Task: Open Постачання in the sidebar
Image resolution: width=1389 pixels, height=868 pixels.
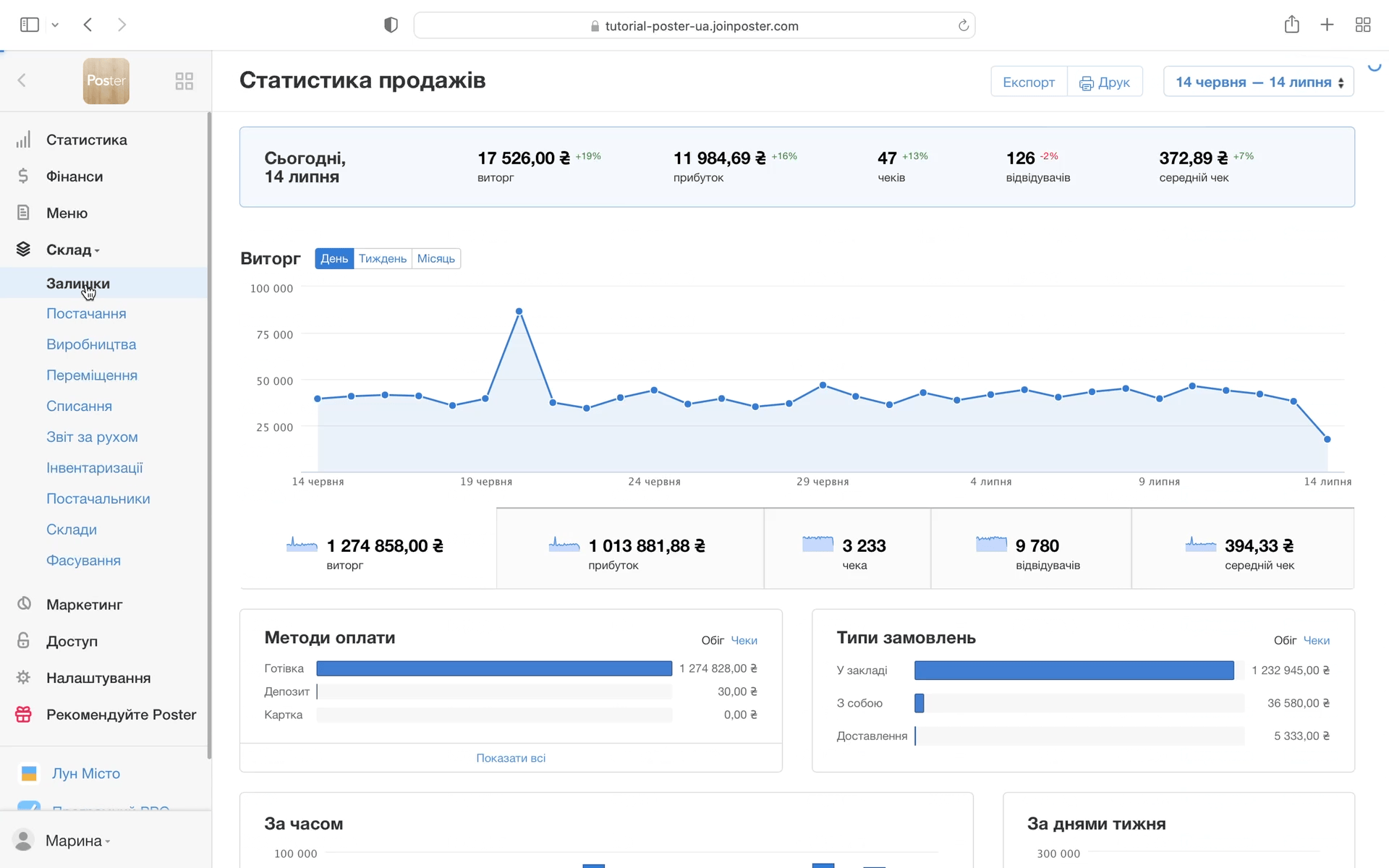Action: click(x=86, y=314)
